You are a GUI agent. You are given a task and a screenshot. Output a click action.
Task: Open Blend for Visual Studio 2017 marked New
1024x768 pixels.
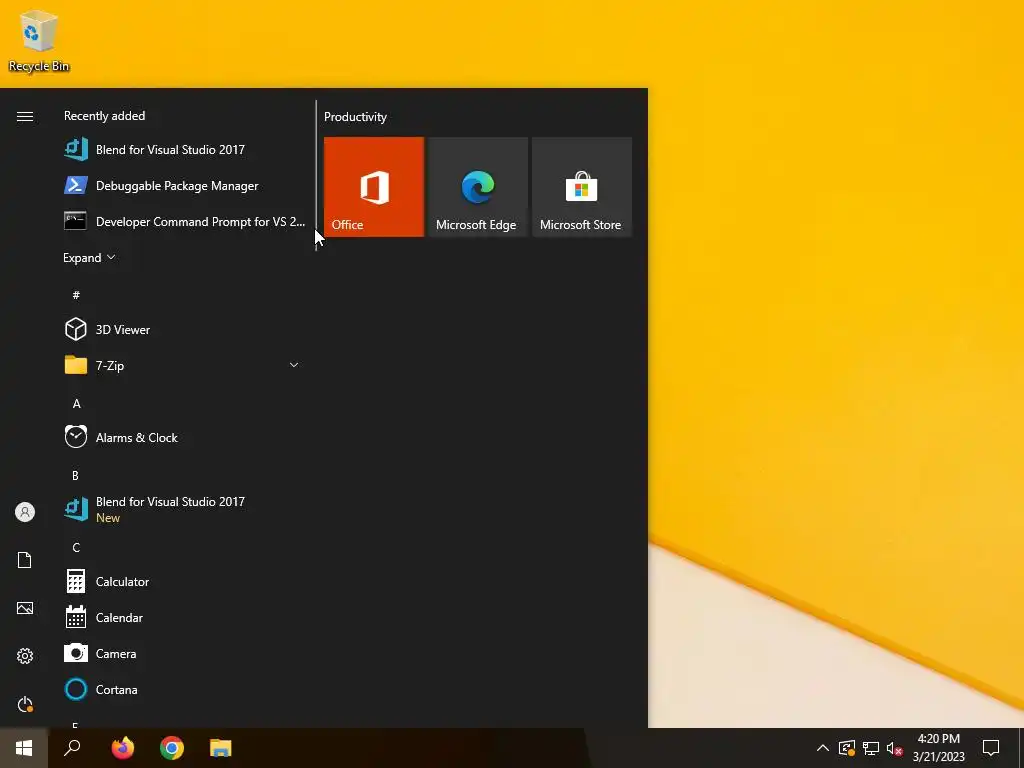coord(185,509)
